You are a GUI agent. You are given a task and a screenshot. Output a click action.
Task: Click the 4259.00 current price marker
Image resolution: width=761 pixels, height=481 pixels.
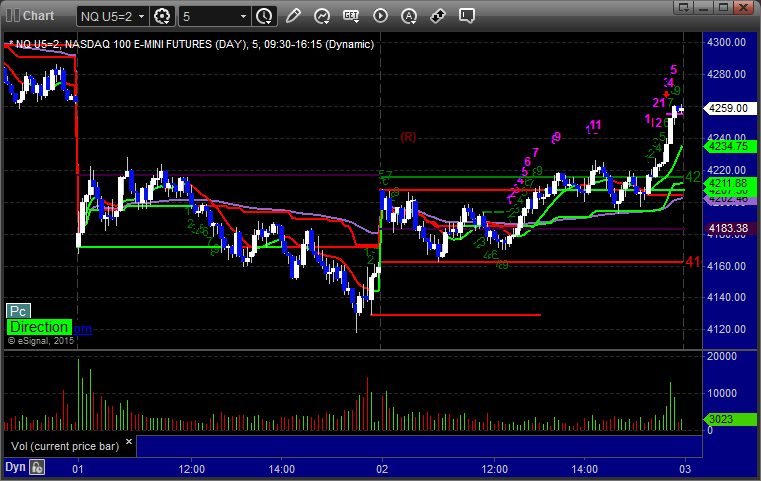point(730,108)
